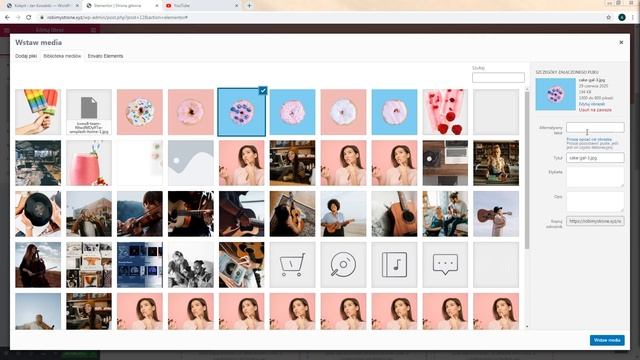Screen dimensions: 640x360
Task: Select the strawberry ice pops image
Action: click(x=445, y=112)
